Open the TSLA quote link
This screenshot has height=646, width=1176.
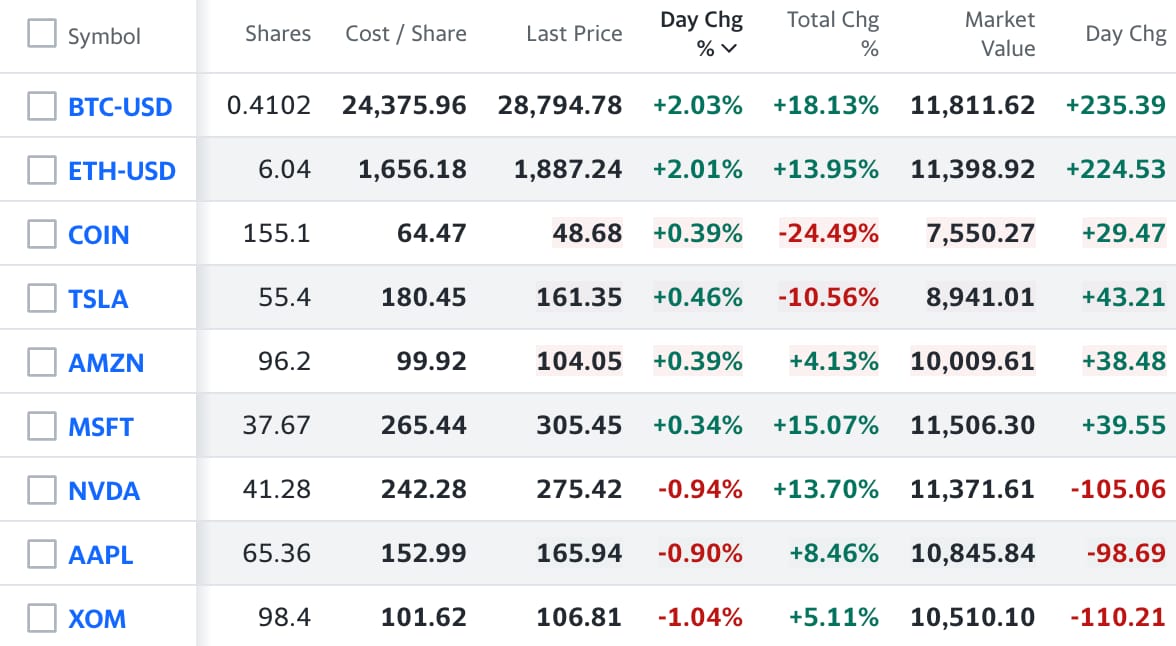[x=98, y=299]
